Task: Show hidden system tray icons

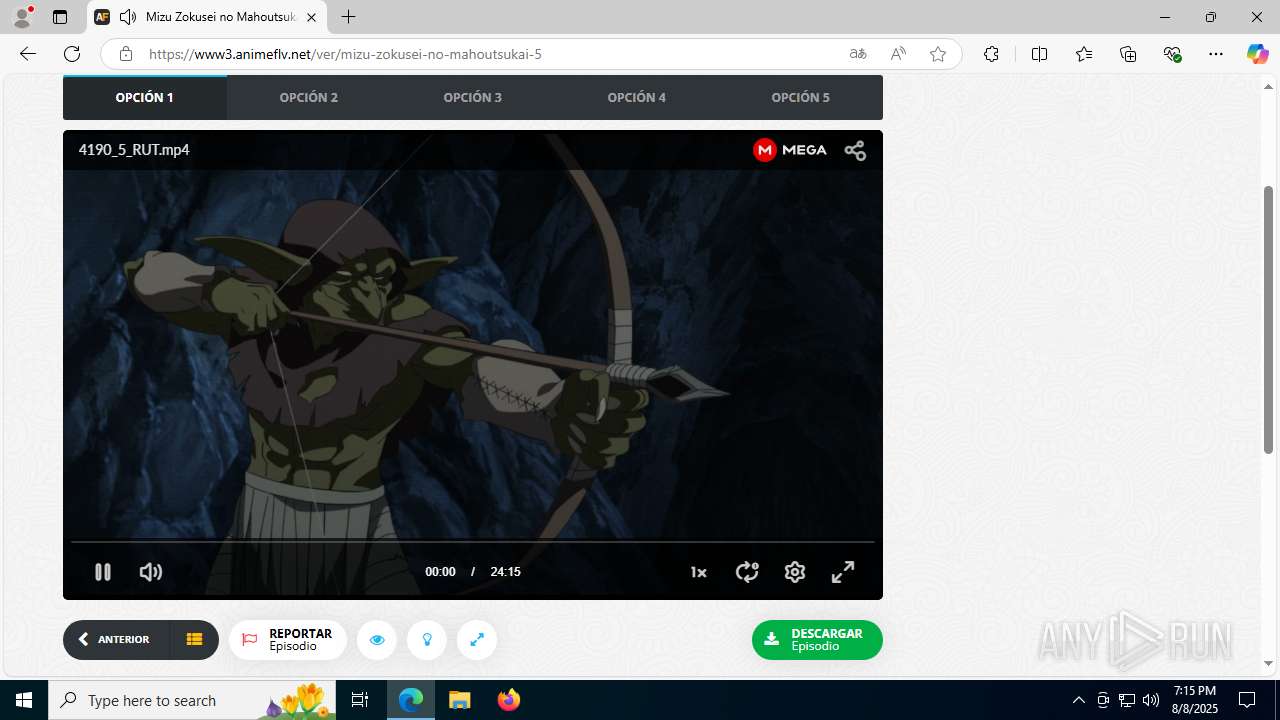Action: [1078, 700]
